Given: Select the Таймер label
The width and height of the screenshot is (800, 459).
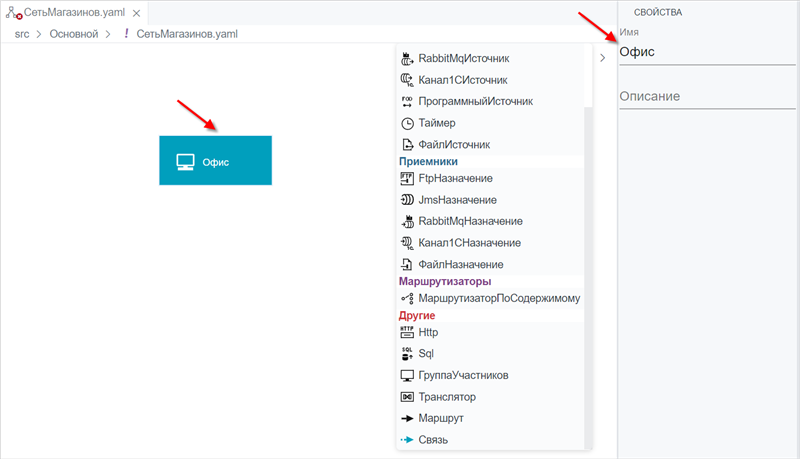Looking at the screenshot, I should pos(437,123).
